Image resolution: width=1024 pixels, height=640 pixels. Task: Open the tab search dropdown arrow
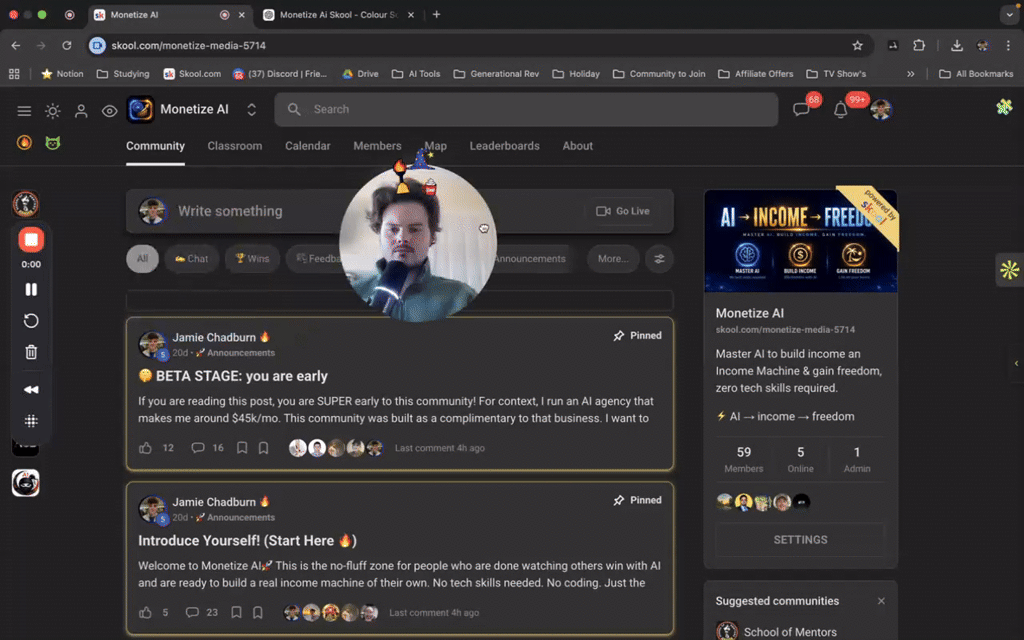point(1010,14)
